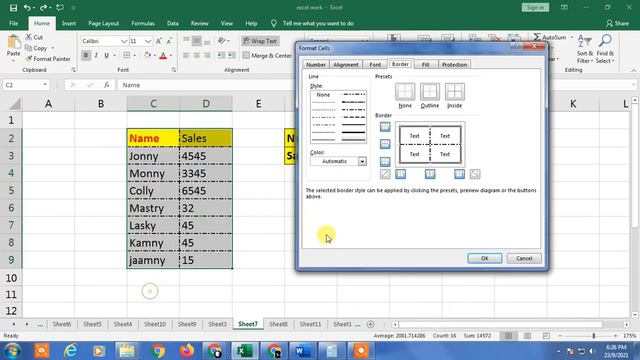640x360 pixels.
Task: Click the Save icon in title bar
Action: pyautogui.click(x=13, y=8)
